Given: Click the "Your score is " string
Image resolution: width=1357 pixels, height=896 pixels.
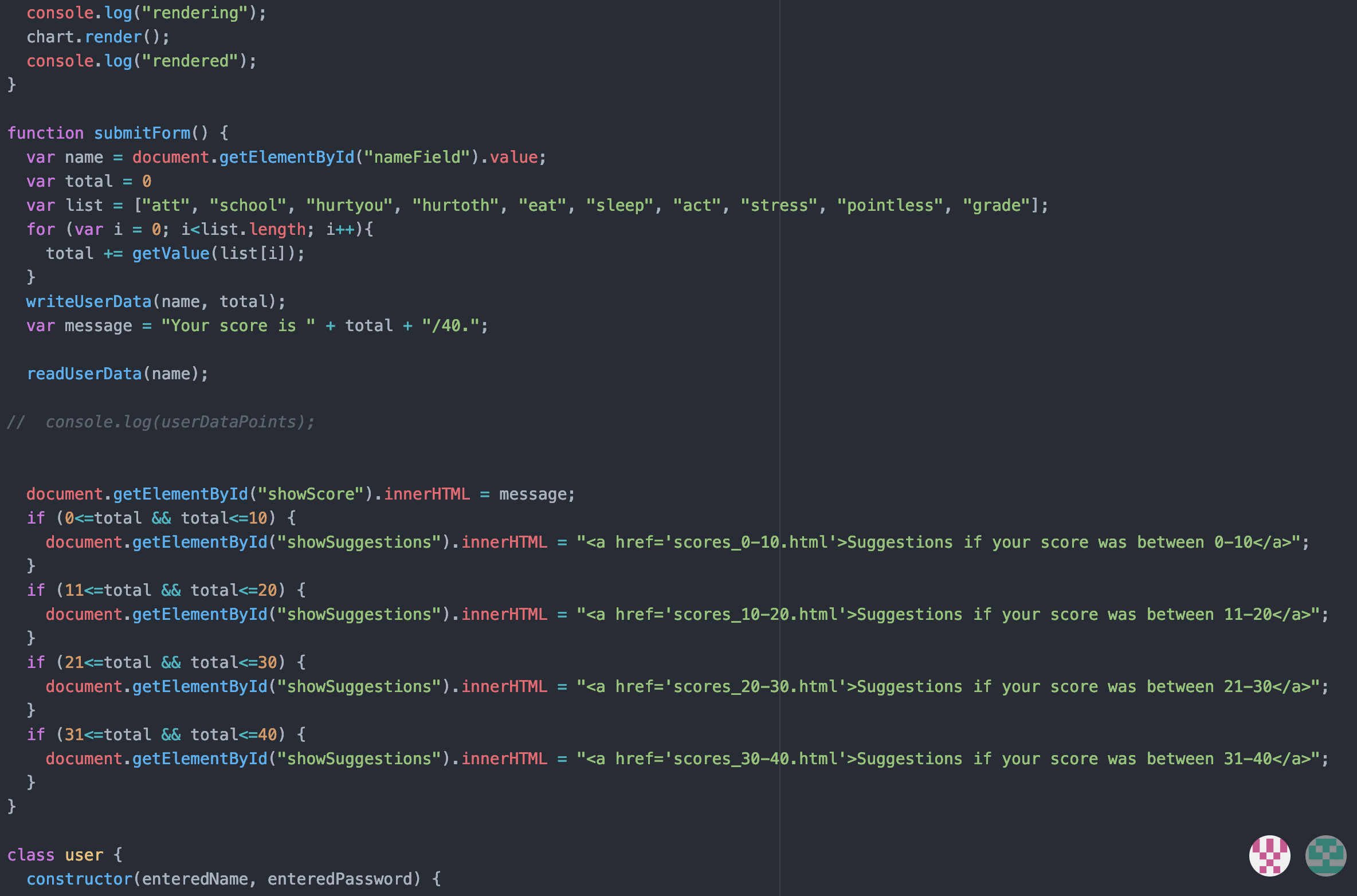Looking at the screenshot, I should point(238,325).
